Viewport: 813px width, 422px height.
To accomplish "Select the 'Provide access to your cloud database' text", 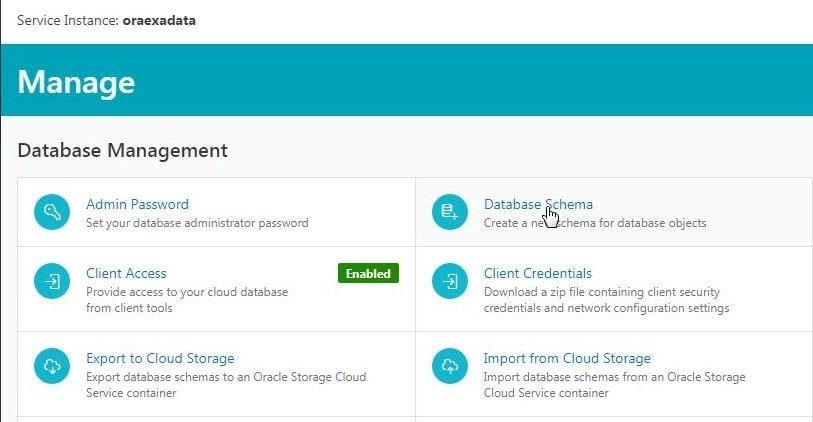I will (x=187, y=292).
